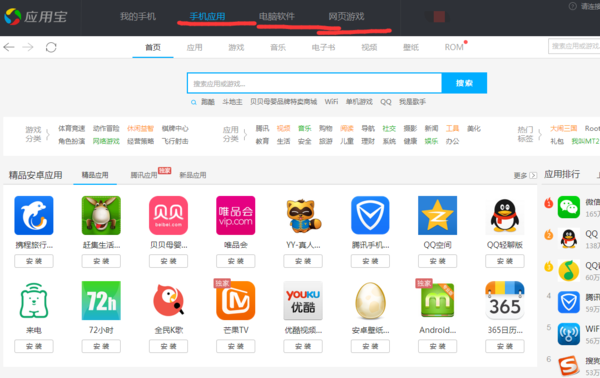
Task: Select the 电子书 navigation tab
Action: click(x=323, y=47)
